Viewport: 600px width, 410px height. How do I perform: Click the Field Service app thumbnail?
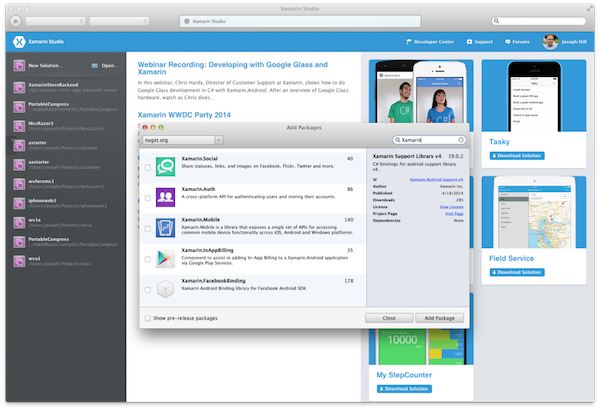coord(534,212)
